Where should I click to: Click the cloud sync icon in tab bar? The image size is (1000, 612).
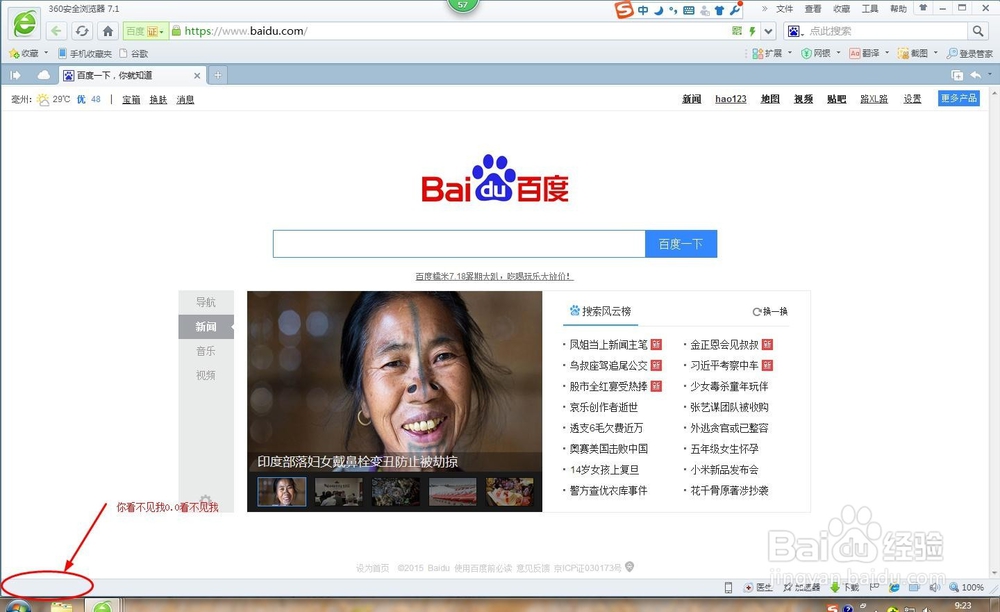point(43,75)
